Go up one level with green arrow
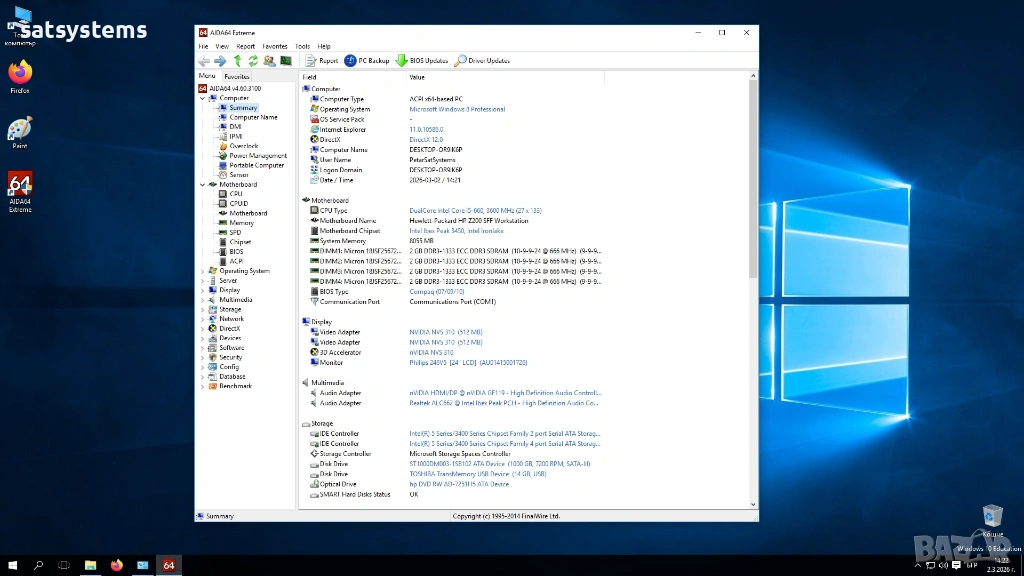Viewport: 1024px width, 576px height. (x=237, y=61)
